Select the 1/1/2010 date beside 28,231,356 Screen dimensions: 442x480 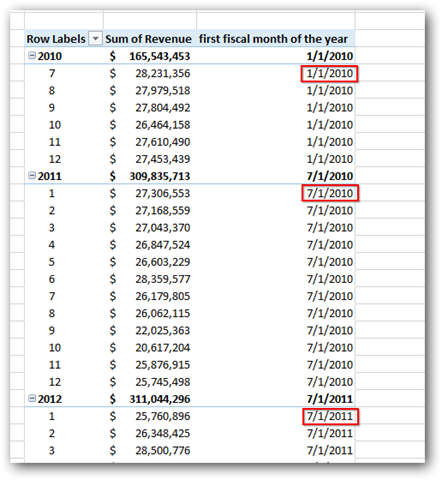330,73
